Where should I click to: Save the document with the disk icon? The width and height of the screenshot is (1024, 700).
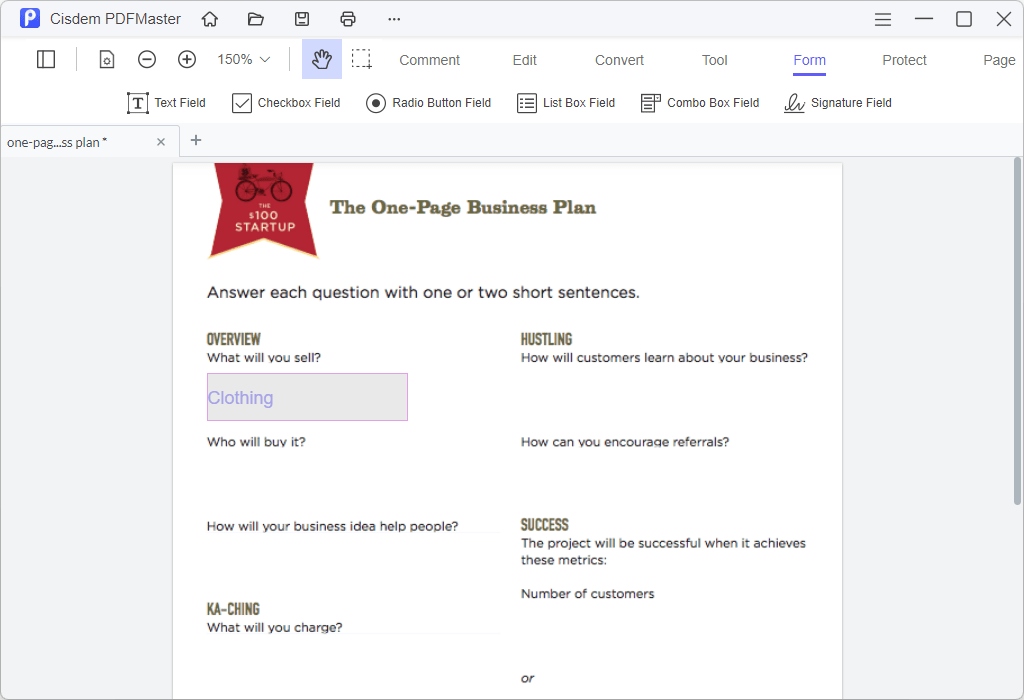click(x=302, y=19)
